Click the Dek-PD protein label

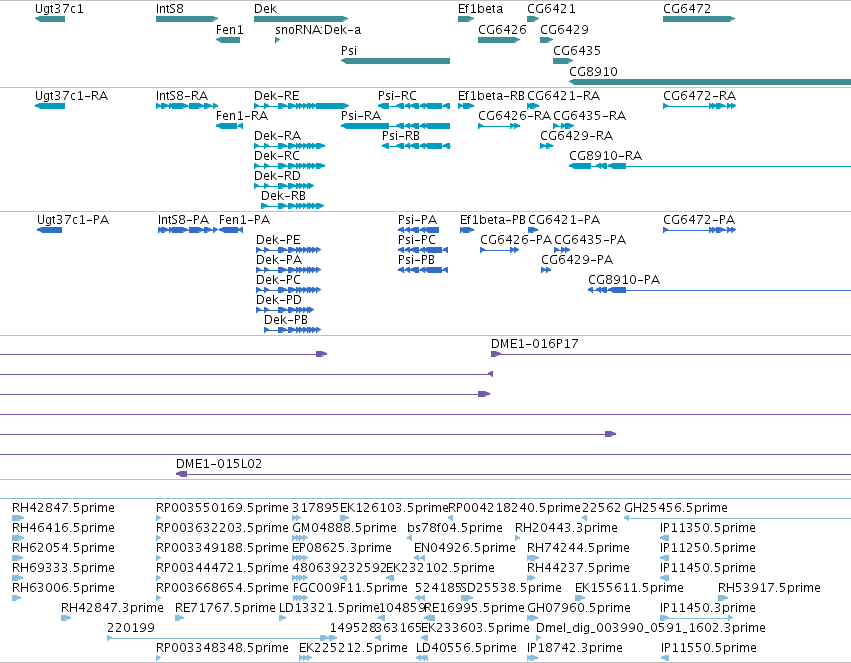(278, 301)
